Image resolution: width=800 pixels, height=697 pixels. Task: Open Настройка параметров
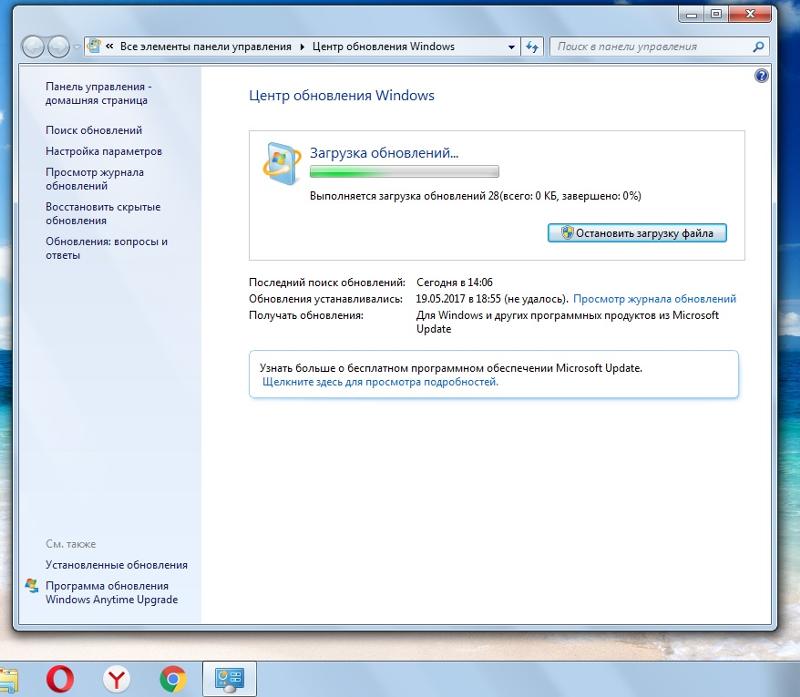click(104, 151)
